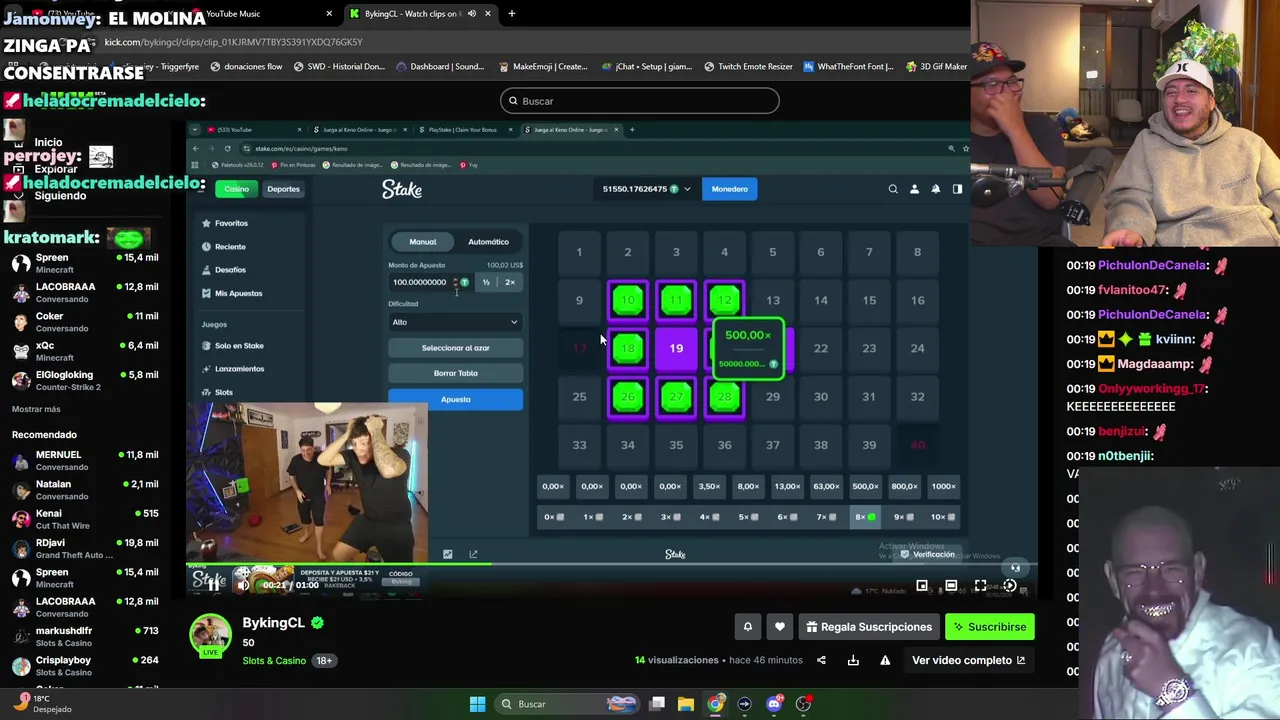Image resolution: width=1280 pixels, height=720 pixels.
Task: Select the Deportes tab in Stake
Action: (x=283, y=189)
